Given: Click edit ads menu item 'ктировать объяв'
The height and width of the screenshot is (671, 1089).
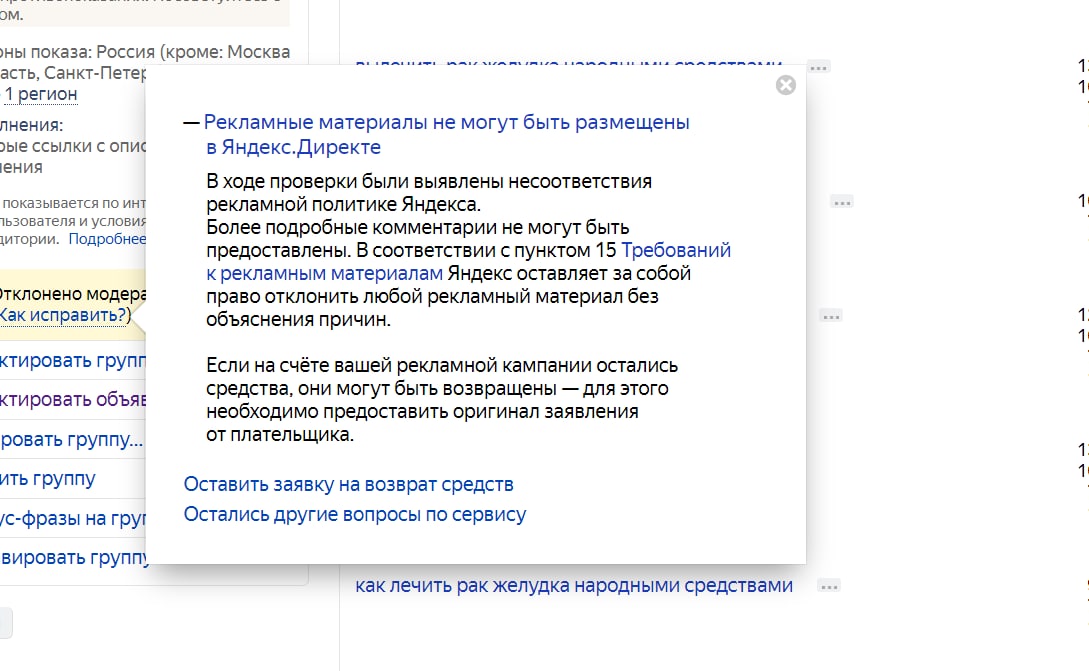Looking at the screenshot, I should click(73, 399).
